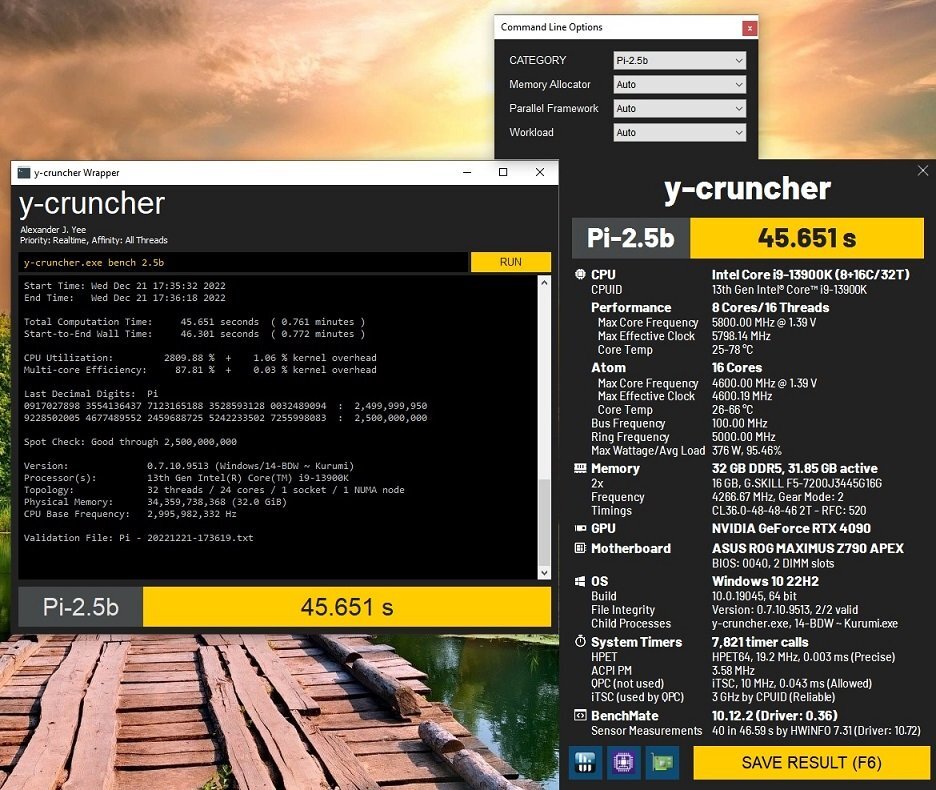Click '5800.00 MHz @ 1.39 V' value
The image size is (936, 790).
(764, 322)
